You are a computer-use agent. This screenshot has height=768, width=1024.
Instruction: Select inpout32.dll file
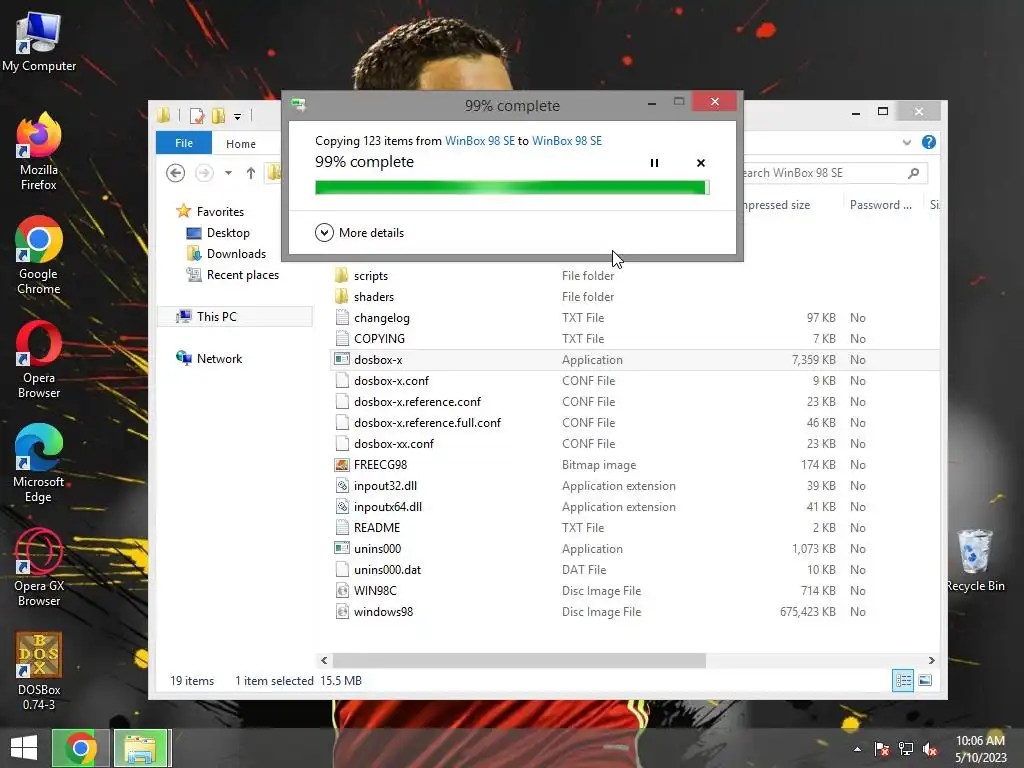point(385,486)
